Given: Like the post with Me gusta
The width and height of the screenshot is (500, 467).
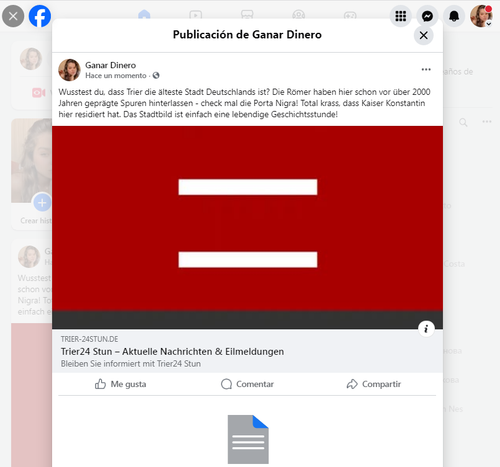Looking at the screenshot, I should [120, 384].
